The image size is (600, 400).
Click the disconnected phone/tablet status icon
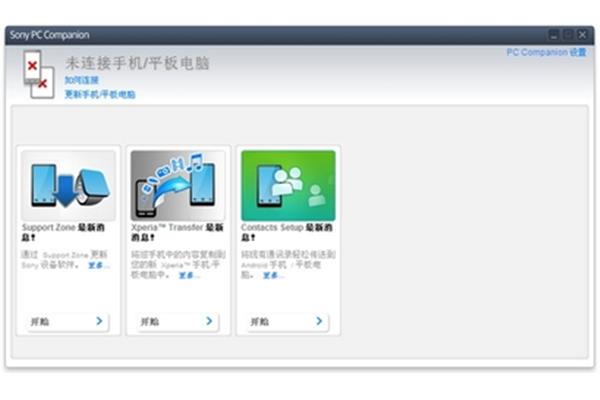click(38, 74)
